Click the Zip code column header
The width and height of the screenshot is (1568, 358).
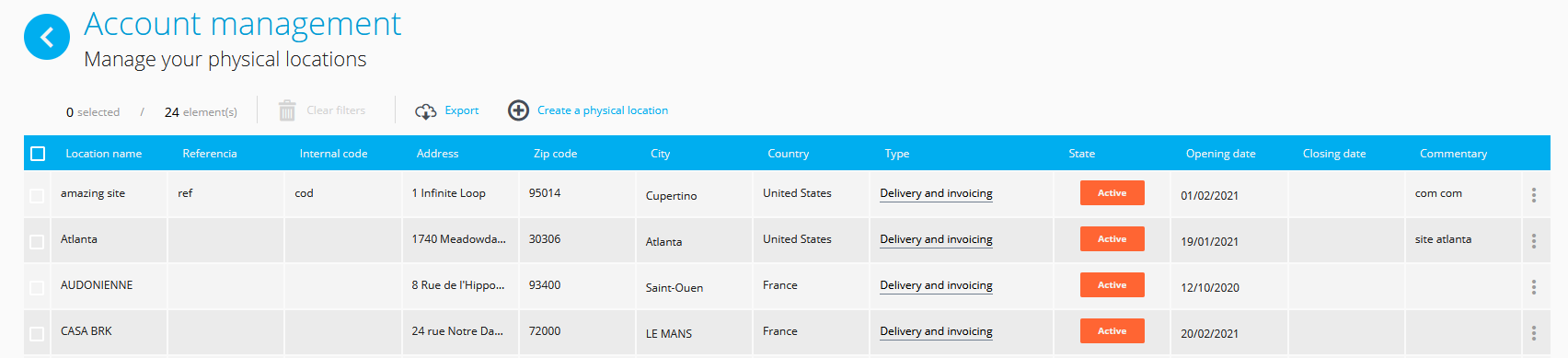pyautogui.click(x=556, y=154)
